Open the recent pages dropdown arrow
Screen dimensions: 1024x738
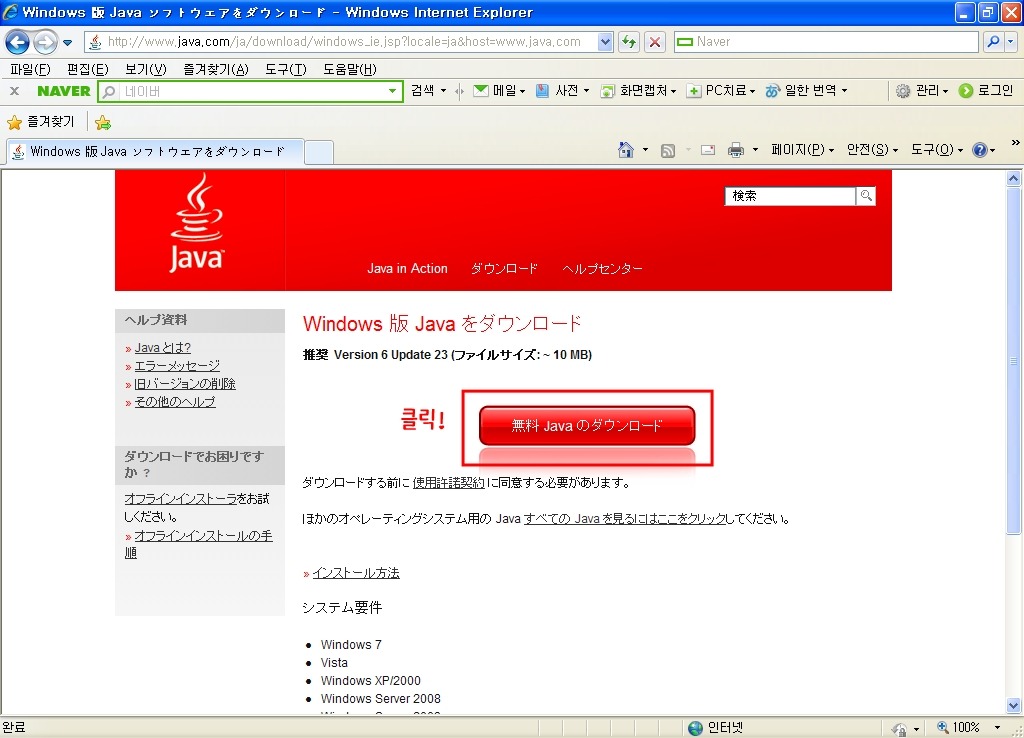pos(67,43)
